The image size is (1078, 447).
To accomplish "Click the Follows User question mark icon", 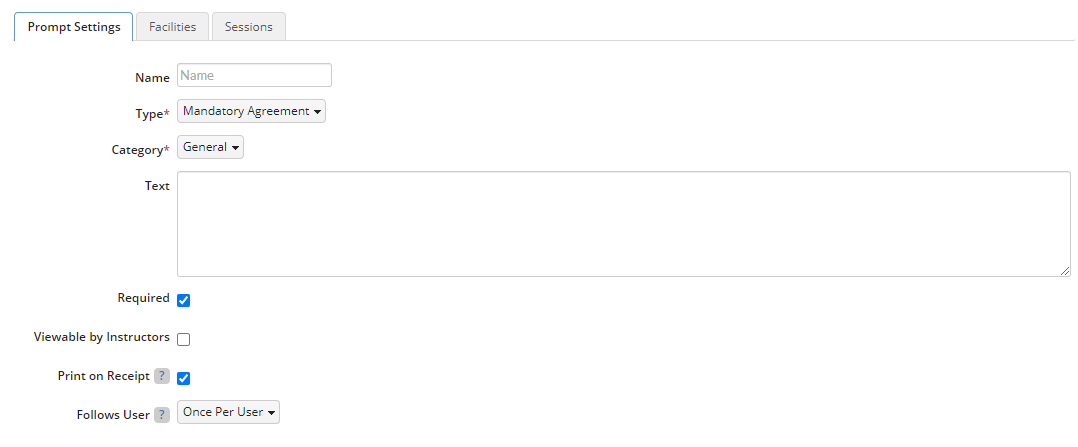I will point(162,415).
